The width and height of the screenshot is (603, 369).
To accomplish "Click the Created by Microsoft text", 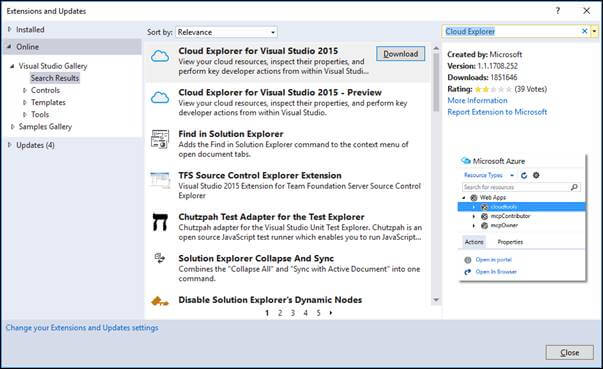I will pos(485,55).
